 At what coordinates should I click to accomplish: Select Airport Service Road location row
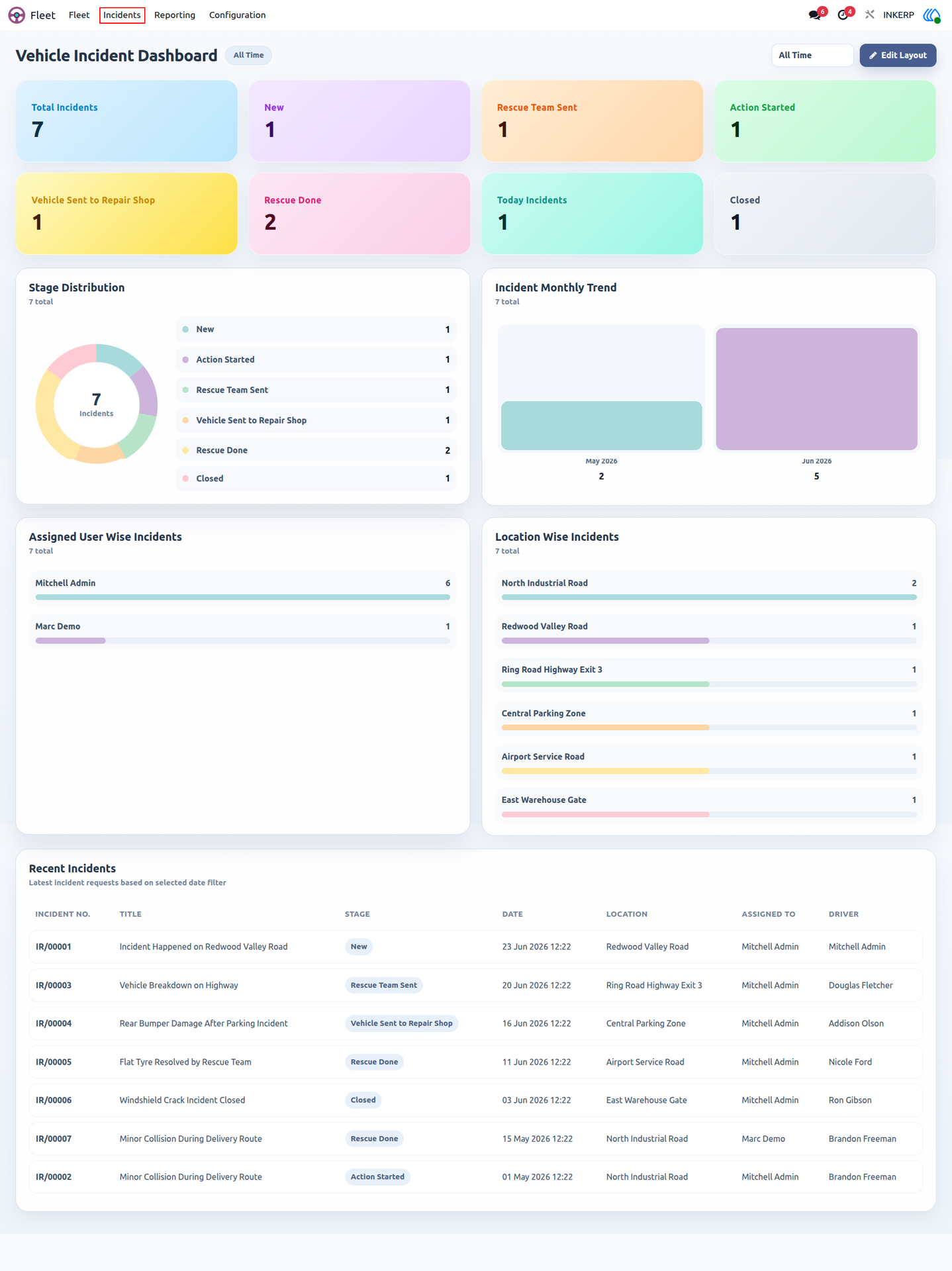[x=709, y=761]
